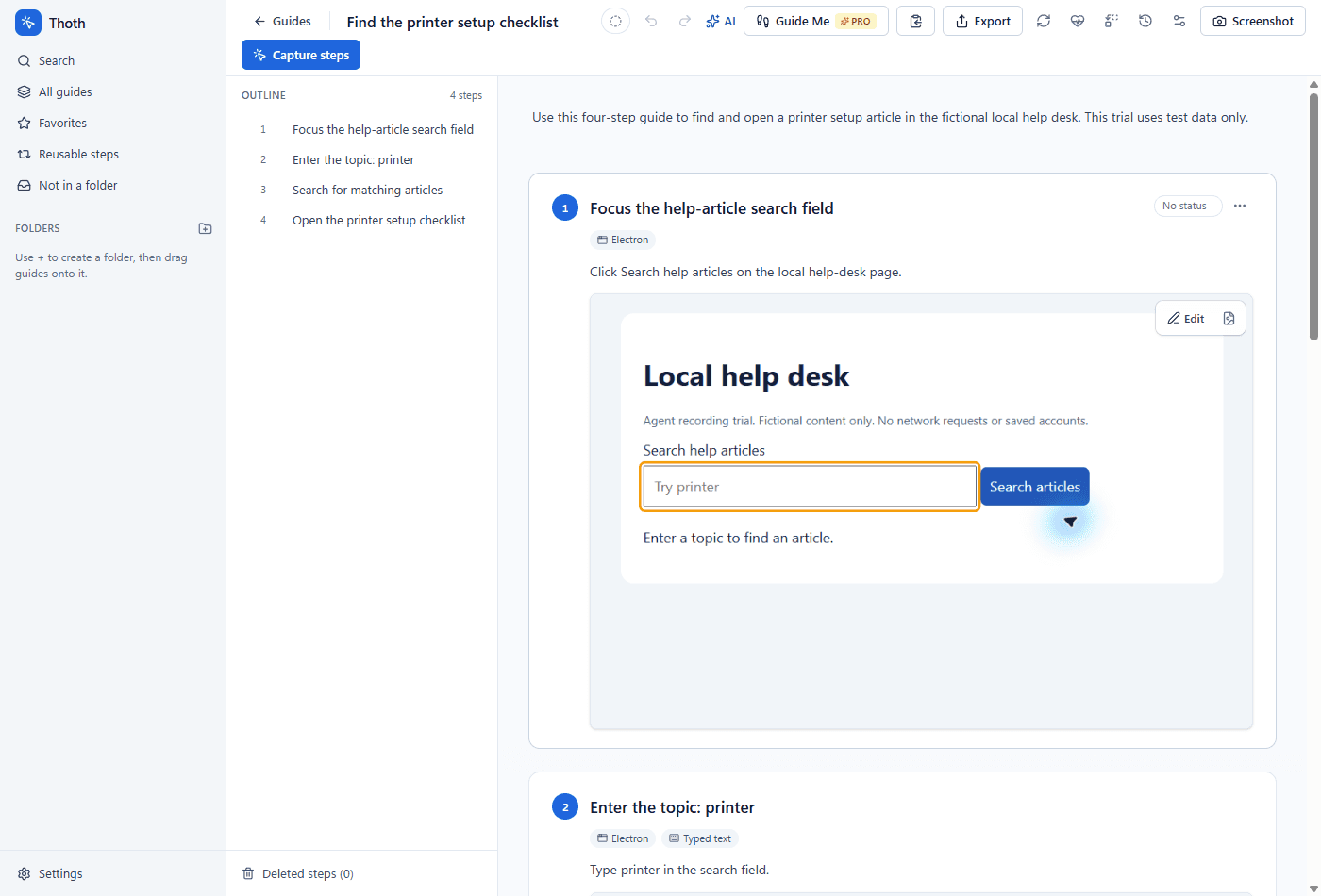Click the Electron tag on step 2
Viewport: 1321px width, 896px height.
click(623, 838)
